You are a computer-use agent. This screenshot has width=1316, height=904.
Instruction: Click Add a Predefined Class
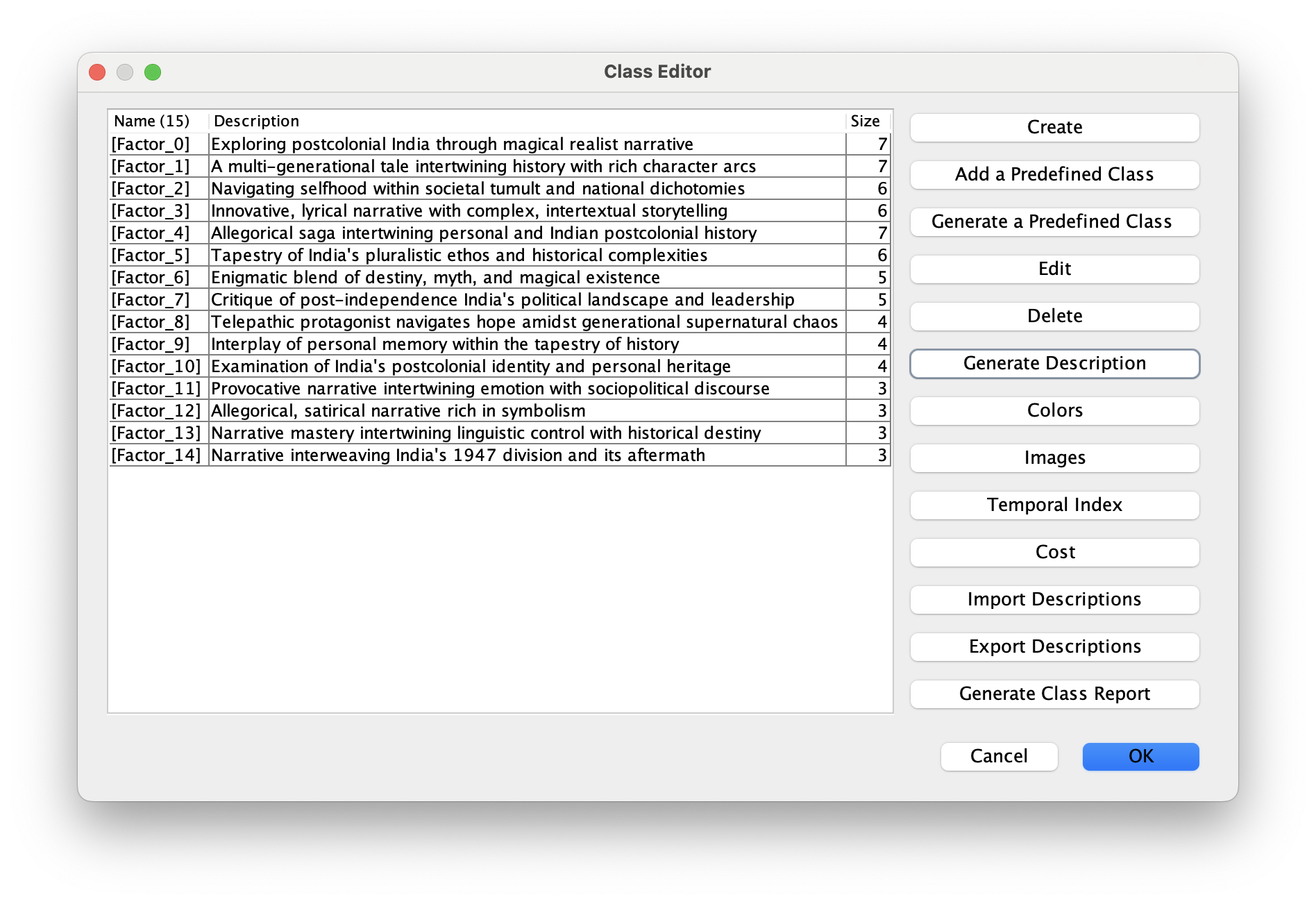tap(1054, 175)
